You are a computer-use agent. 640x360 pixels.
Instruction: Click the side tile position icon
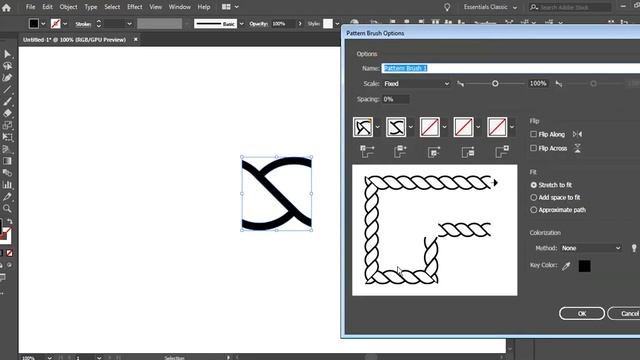tap(400, 151)
